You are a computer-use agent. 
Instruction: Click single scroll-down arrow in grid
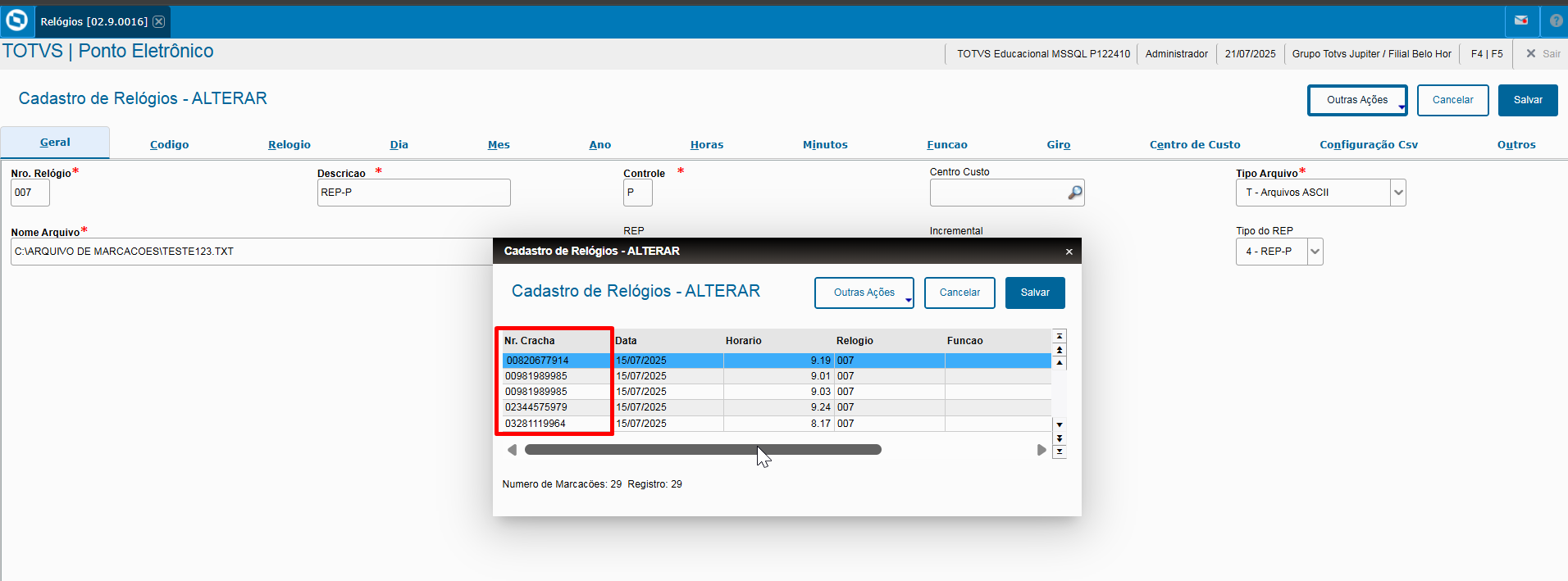(1060, 424)
